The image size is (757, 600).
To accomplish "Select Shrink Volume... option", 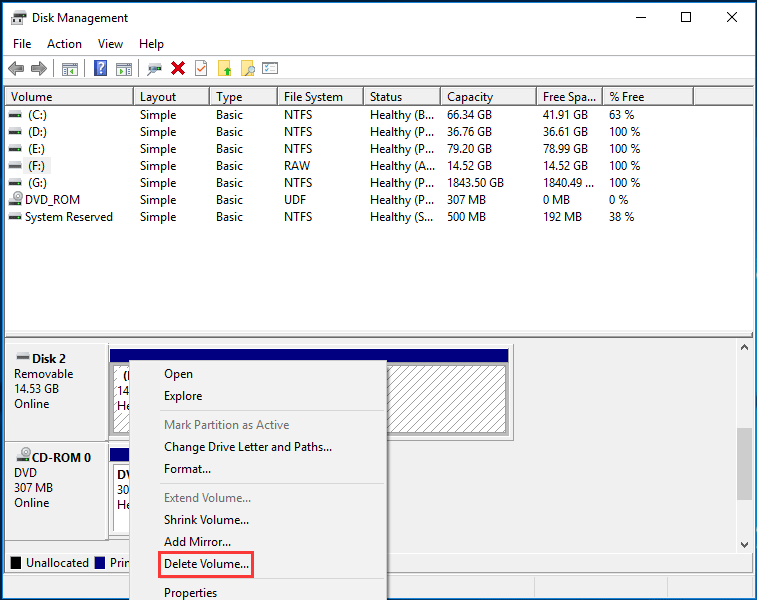I will pyautogui.click(x=206, y=520).
